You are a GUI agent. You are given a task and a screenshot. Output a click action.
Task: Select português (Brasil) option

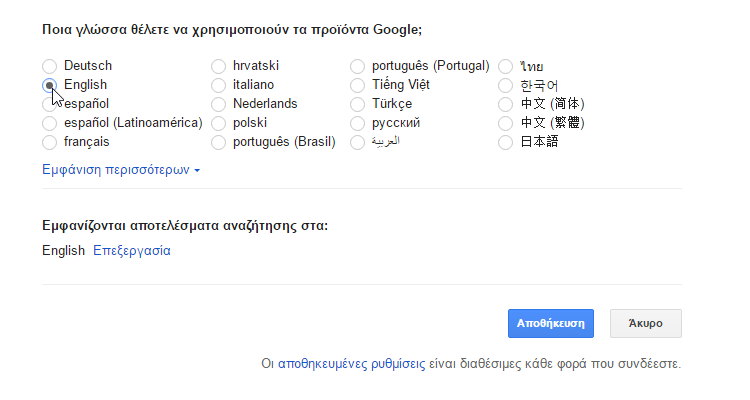[219, 143]
